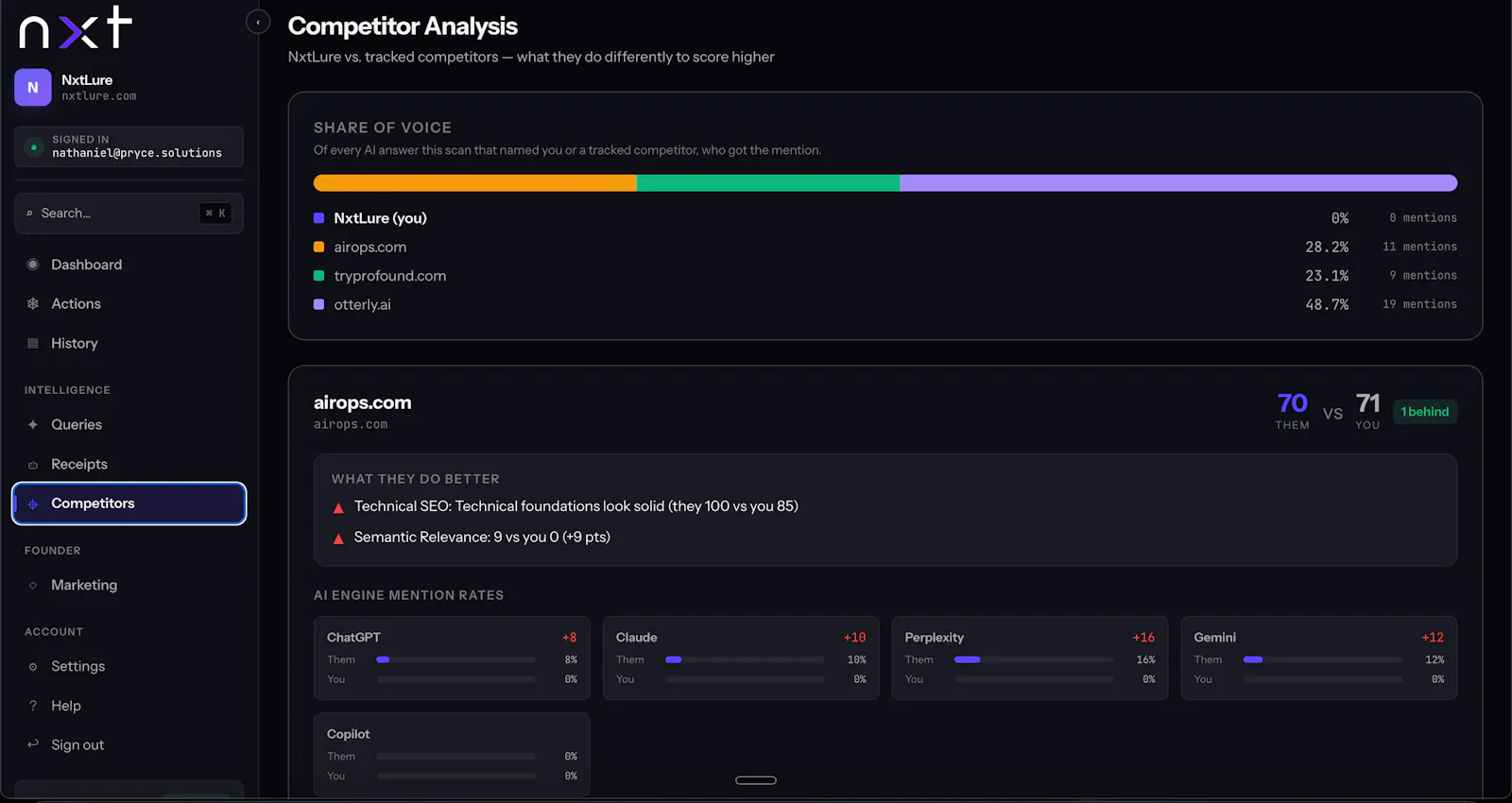Screen dimensions: 1512x803
Task: Click the green tryprofound segment of voice bar
Action: pos(768,183)
